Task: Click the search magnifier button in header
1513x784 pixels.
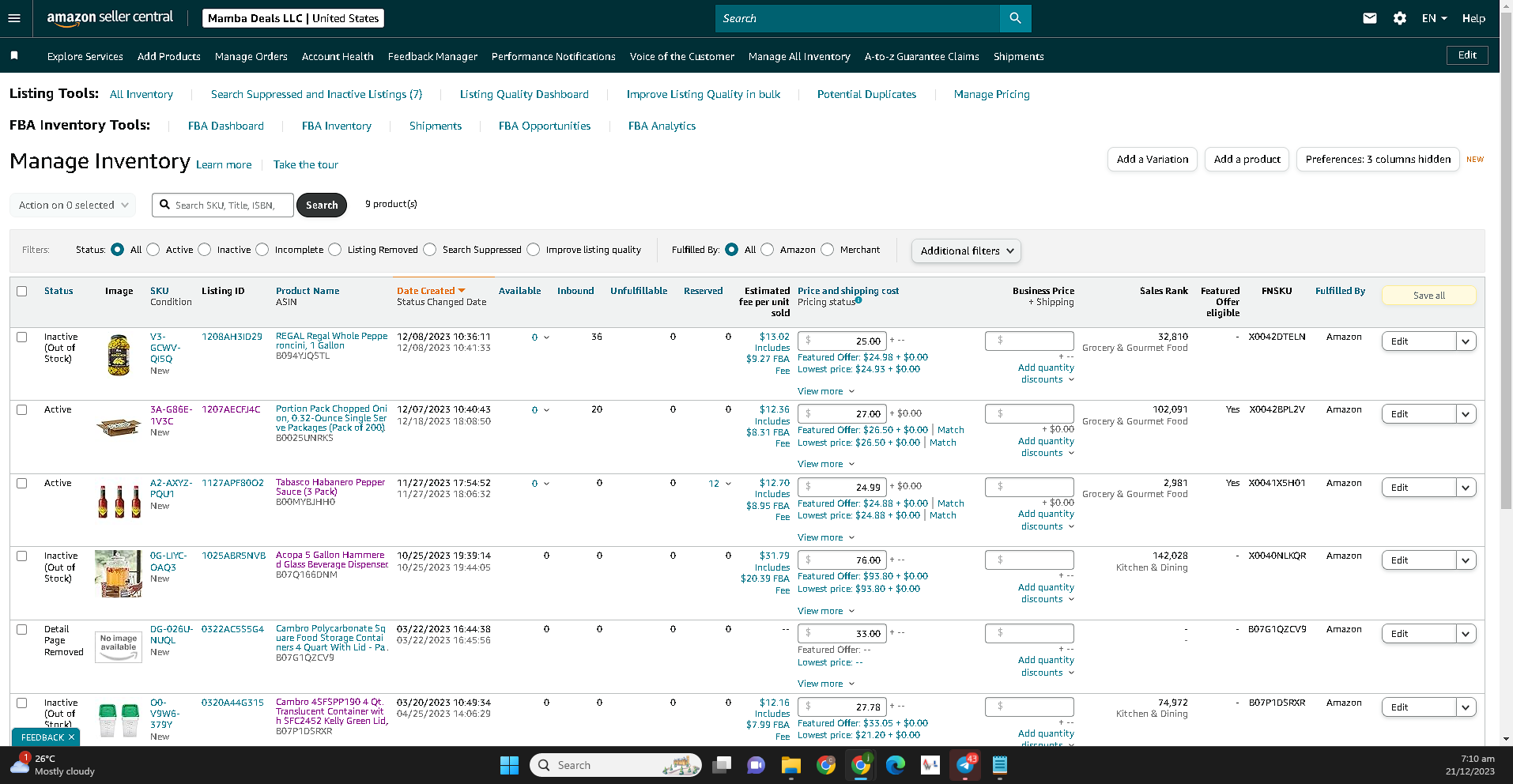Action: click(1015, 18)
